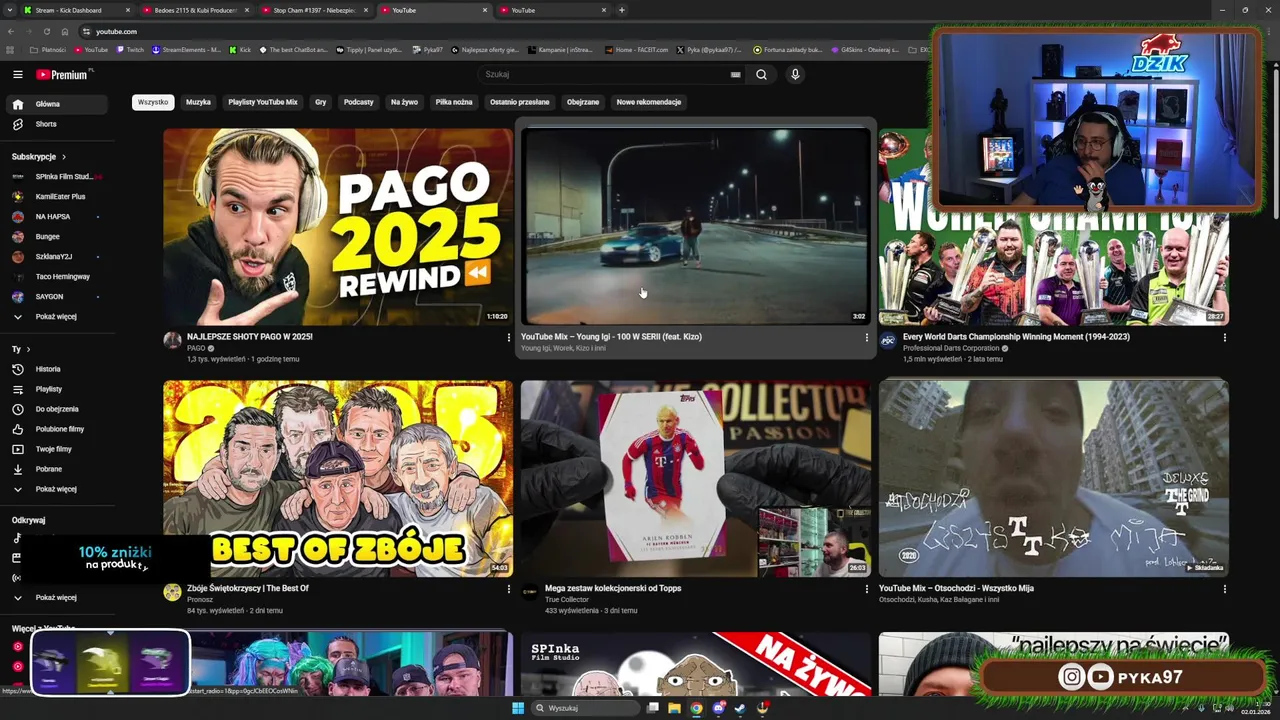
Task: Open more options for Darts Championship video
Action: tap(1224, 338)
